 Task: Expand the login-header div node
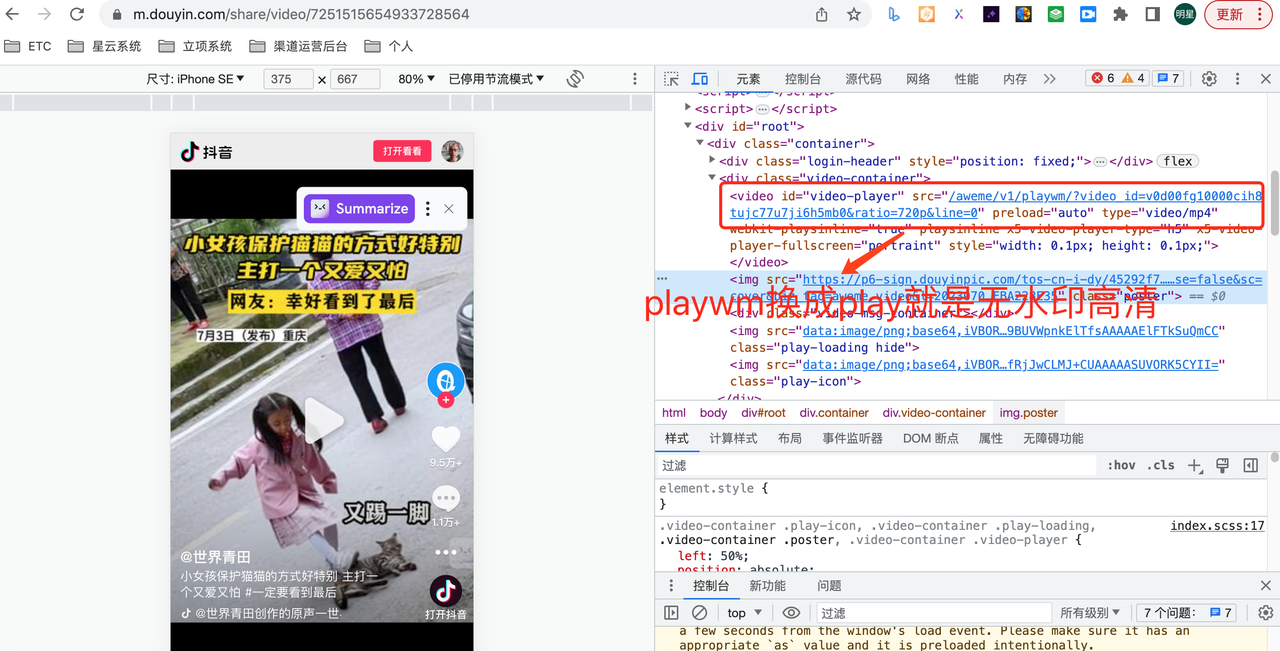click(x=712, y=160)
